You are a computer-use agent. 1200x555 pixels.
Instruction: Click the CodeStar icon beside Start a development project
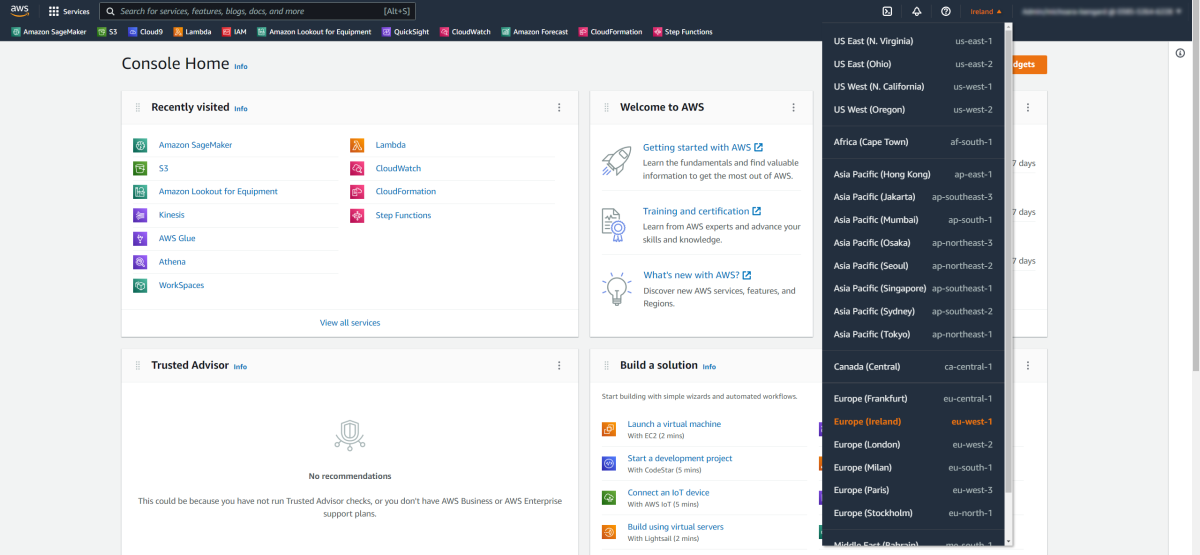coord(608,463)
